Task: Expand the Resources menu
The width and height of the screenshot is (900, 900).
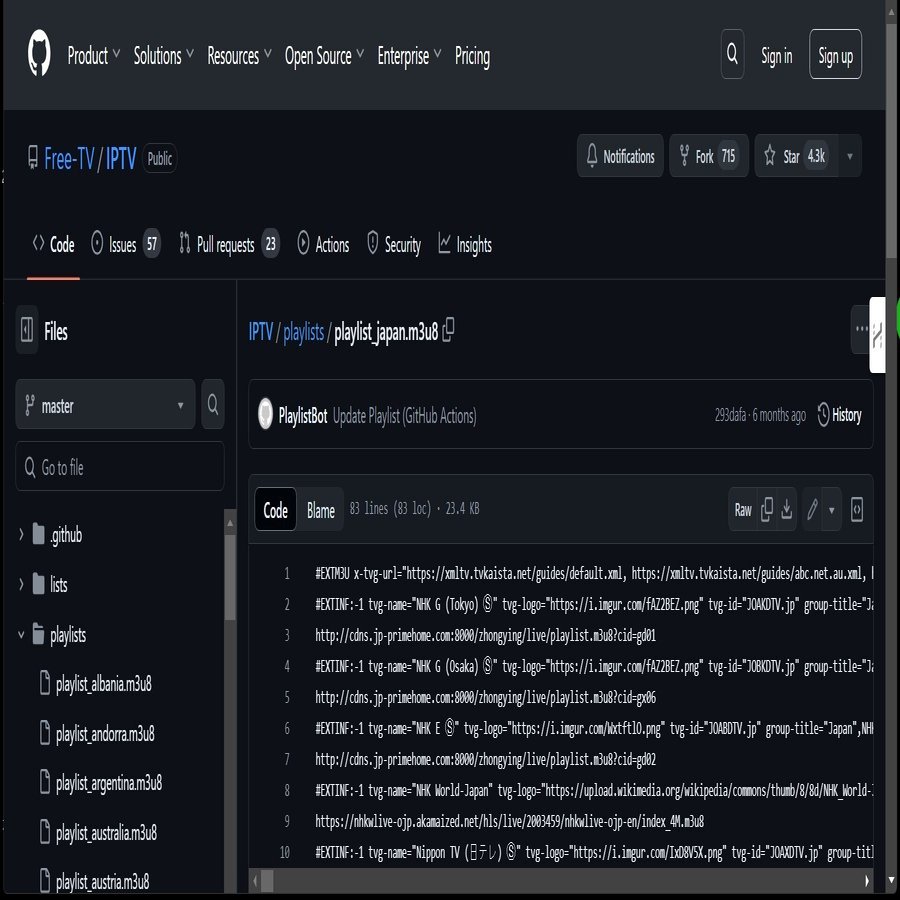Action: tap(239, 56)
